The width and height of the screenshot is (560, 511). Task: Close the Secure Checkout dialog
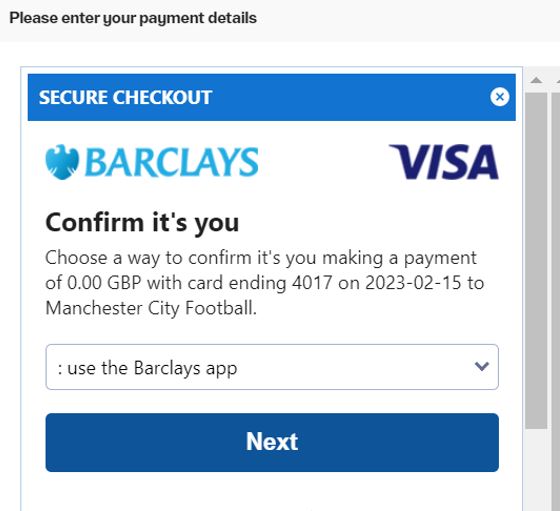[499, 97]
